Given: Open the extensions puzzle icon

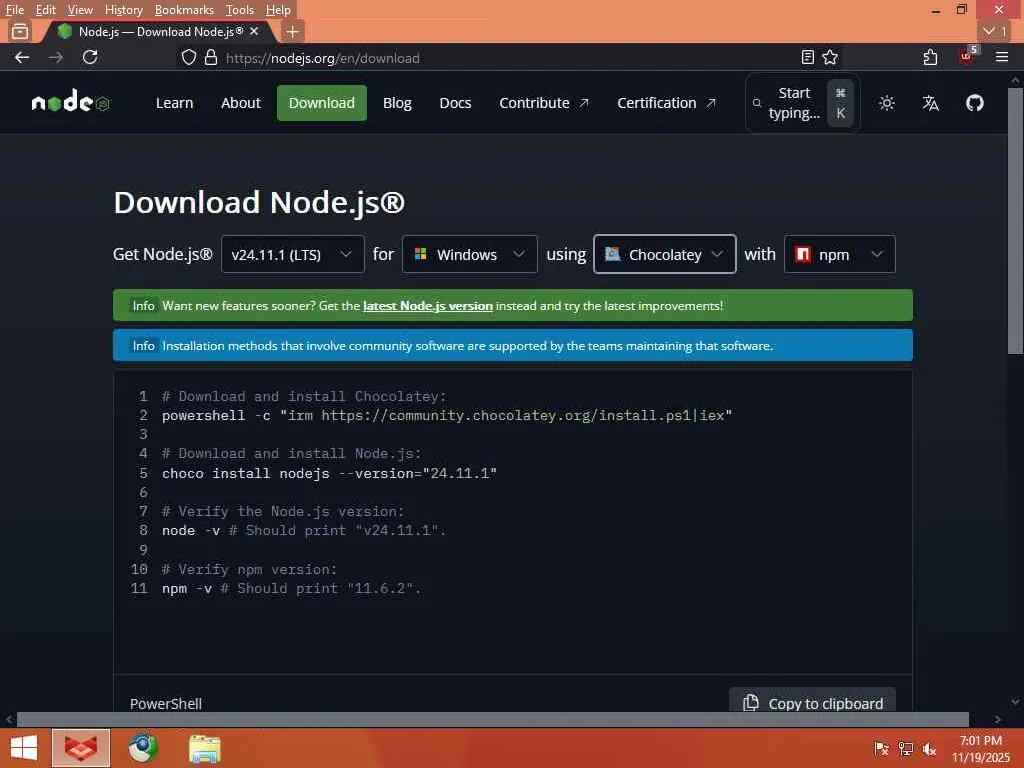Looking at the screenshot, I should coord(931,57).
